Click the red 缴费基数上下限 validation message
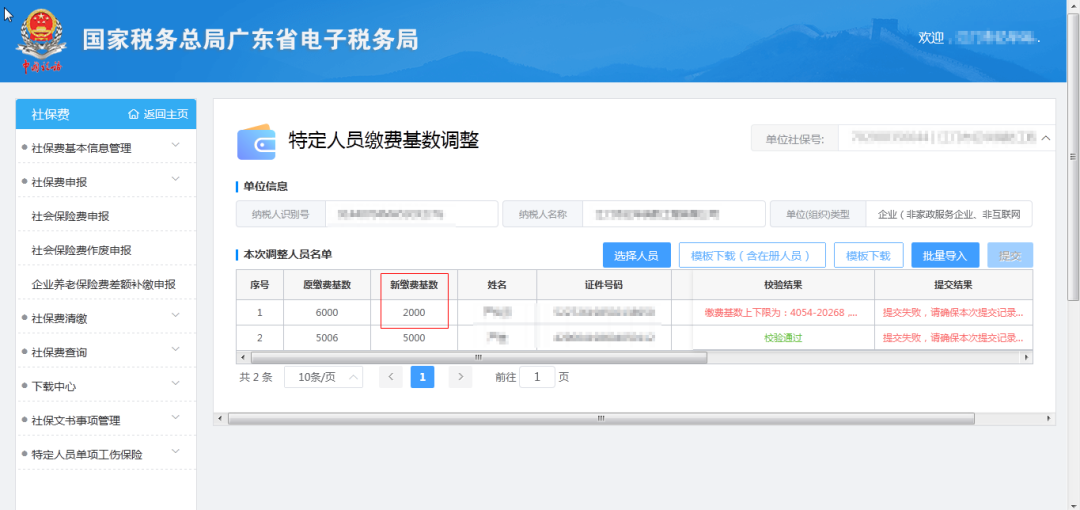This screenshot has width=1080, height=510. tap(781, 312)
